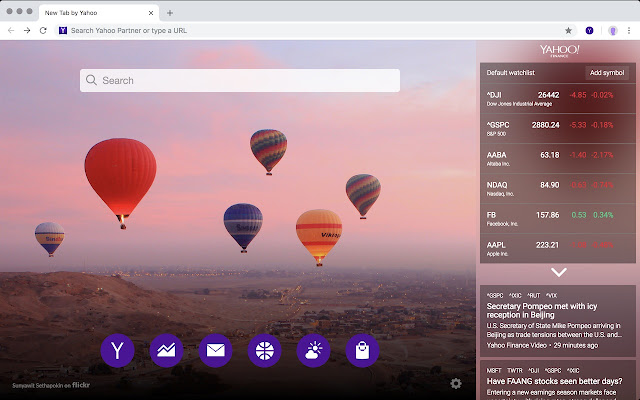
Task: Click Yahoo Finance Video source label
Action: pos(516,345)
